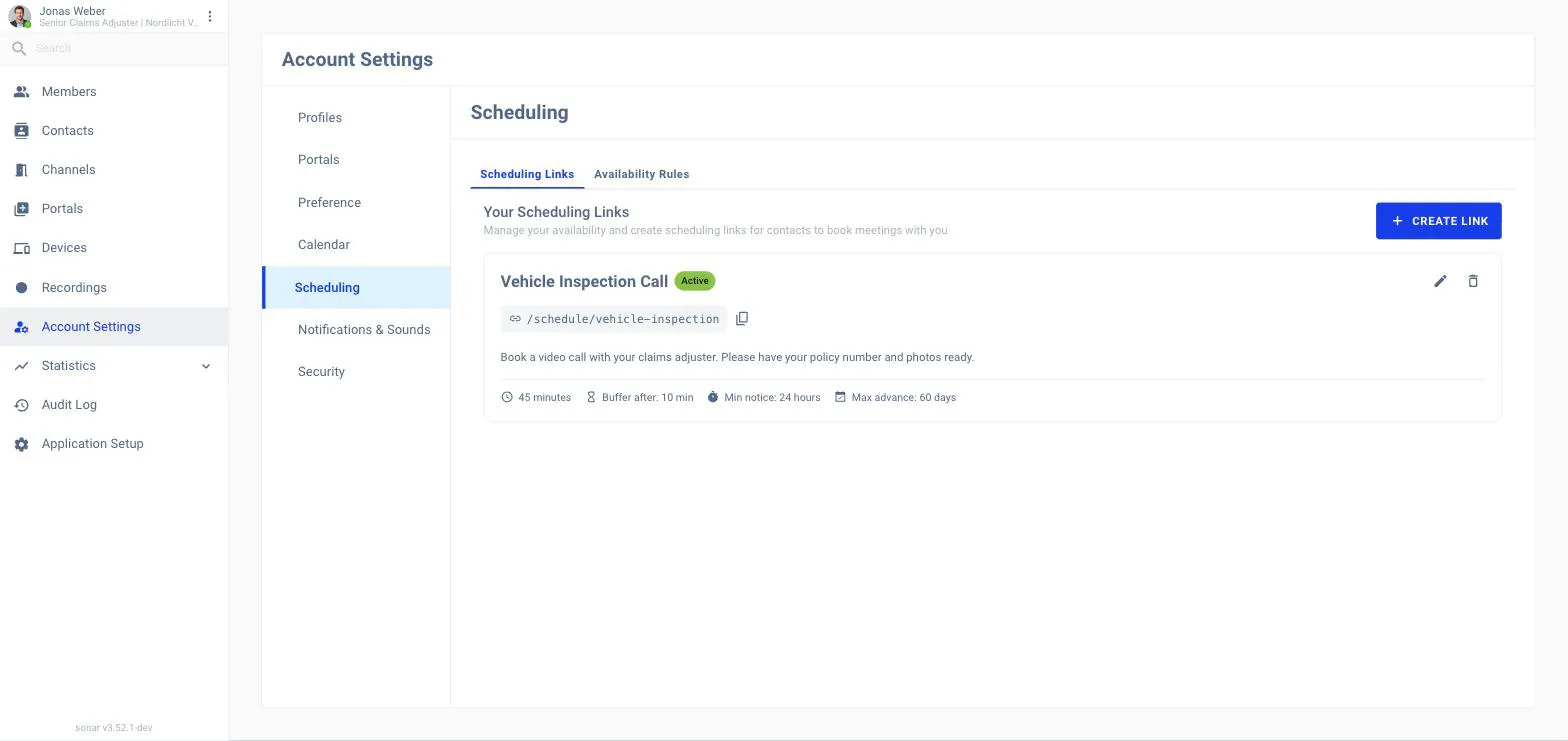
Task: Click the CREATE LINK button
Action: (1438, 221)
